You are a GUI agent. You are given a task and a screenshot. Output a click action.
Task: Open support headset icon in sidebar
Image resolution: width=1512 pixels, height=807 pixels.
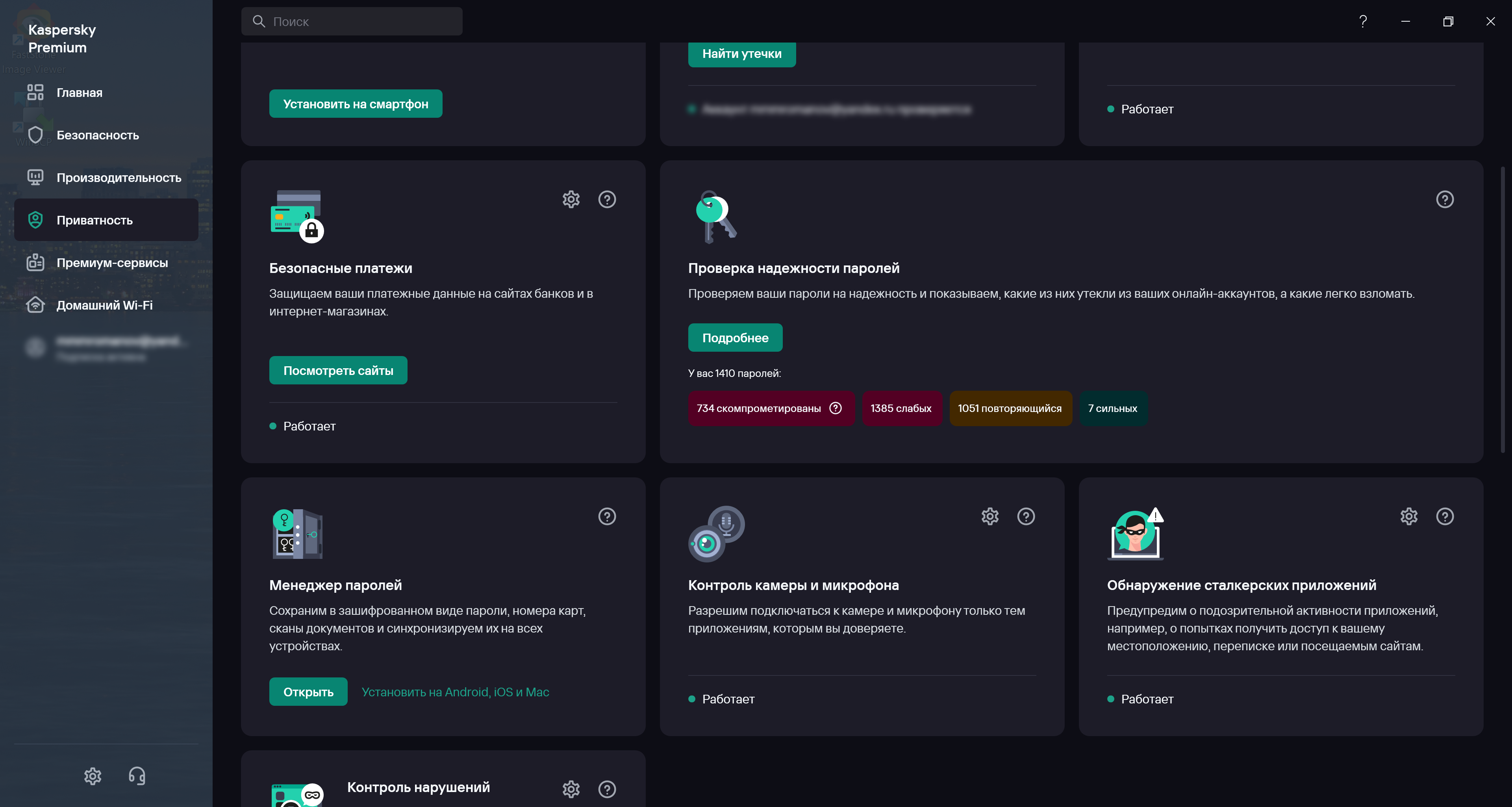pyautogui.click(x=137, y=776)
